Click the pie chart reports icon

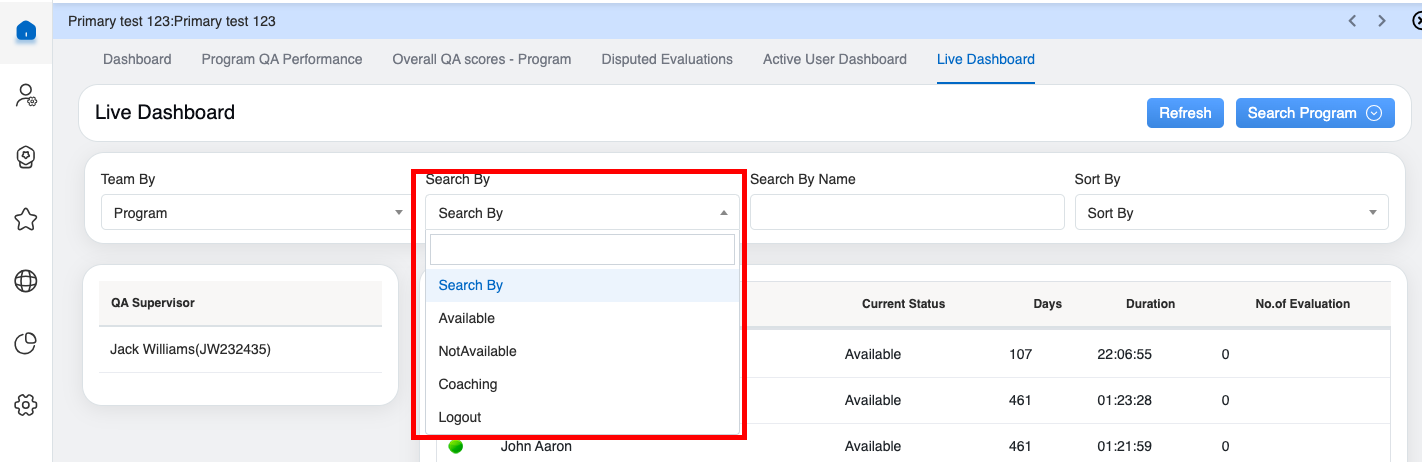coord(26,344)
